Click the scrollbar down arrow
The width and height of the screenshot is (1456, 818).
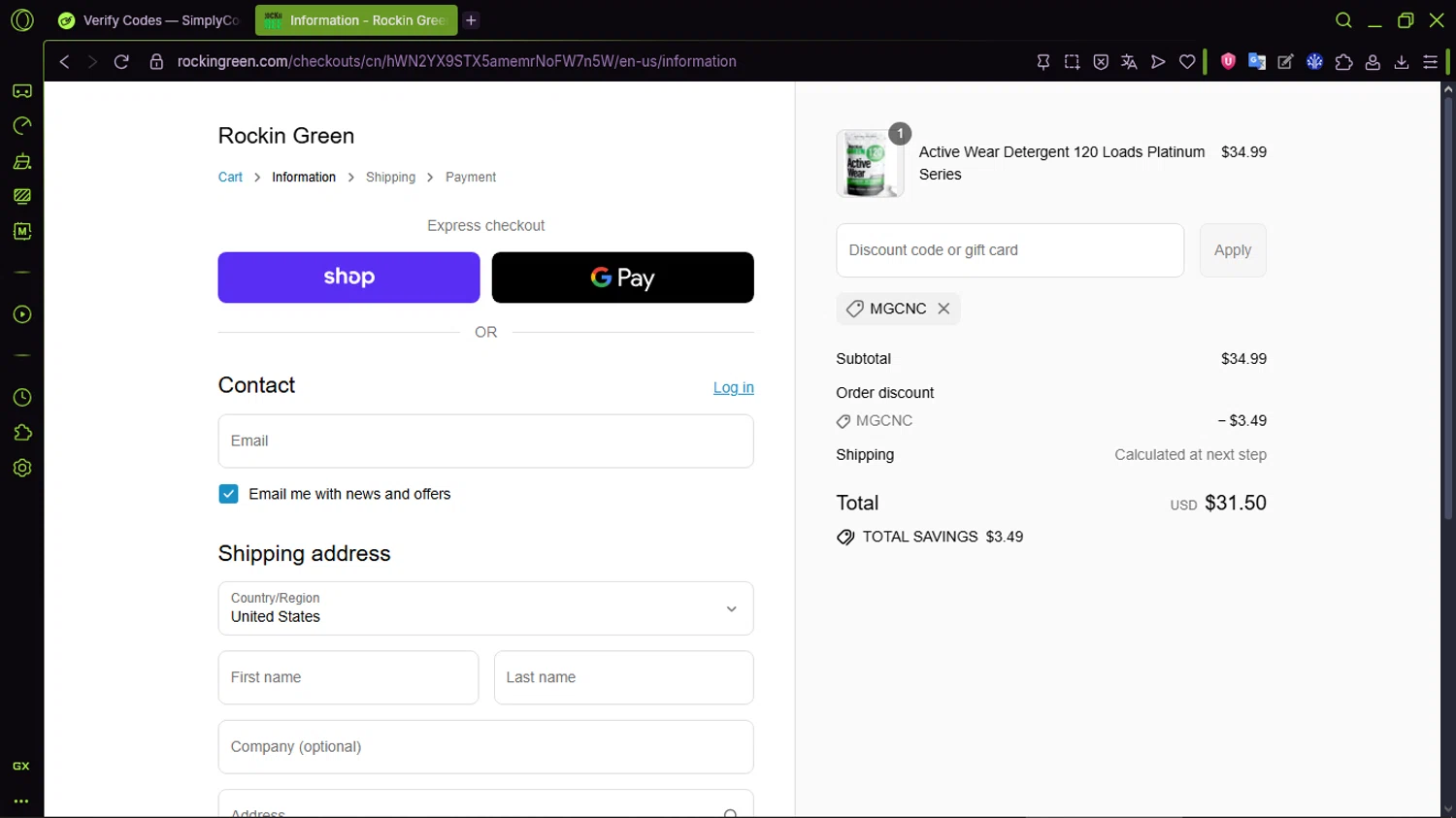[x=1447, y=809]
